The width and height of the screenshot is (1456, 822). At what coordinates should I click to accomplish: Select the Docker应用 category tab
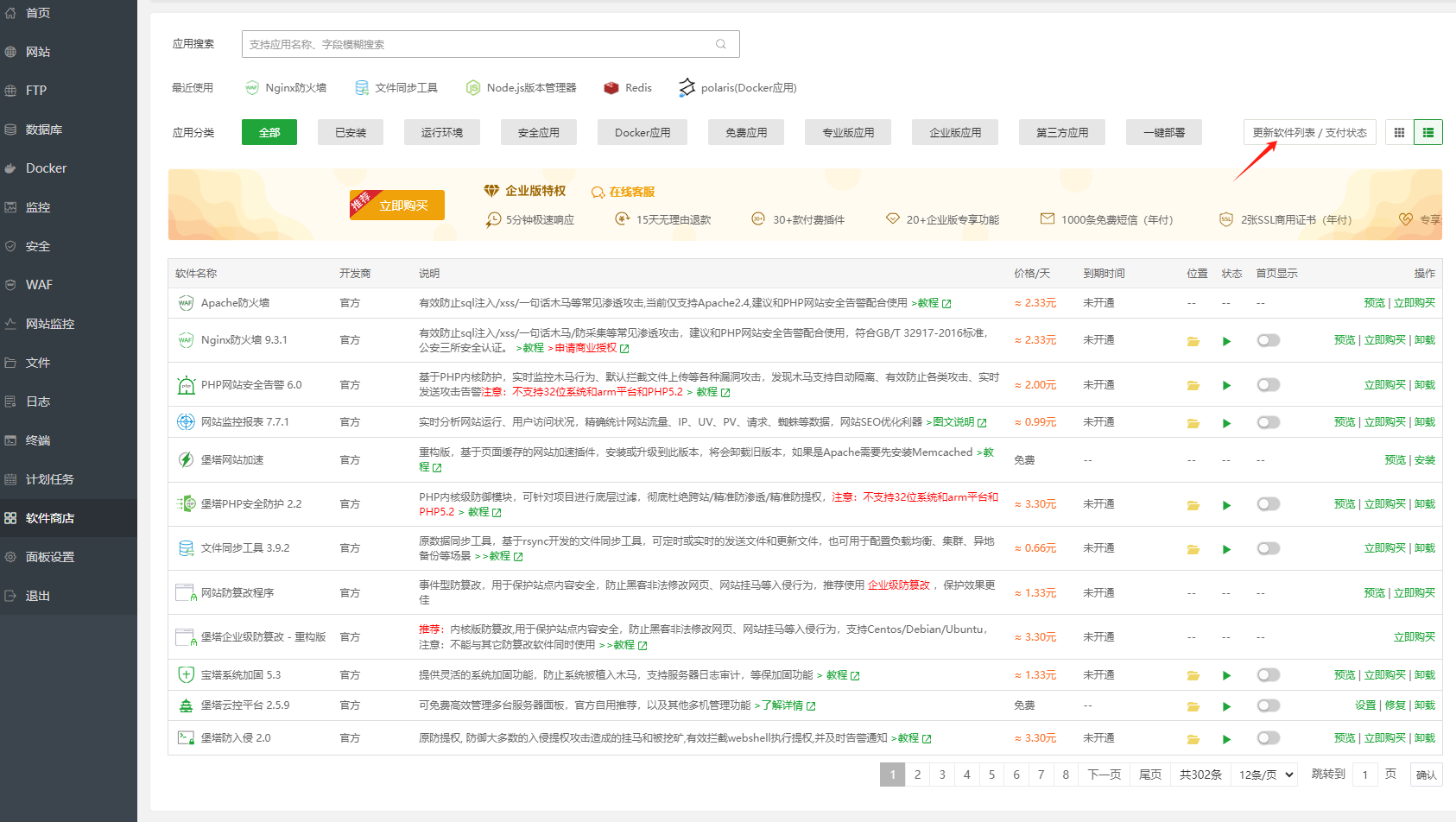coord(643,132)
